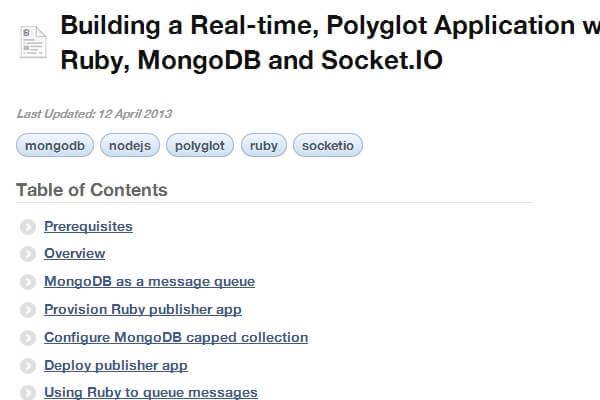Click the document icon beside the article title
The height and width of the screenshot is (400, 600).
click(32, 43)
